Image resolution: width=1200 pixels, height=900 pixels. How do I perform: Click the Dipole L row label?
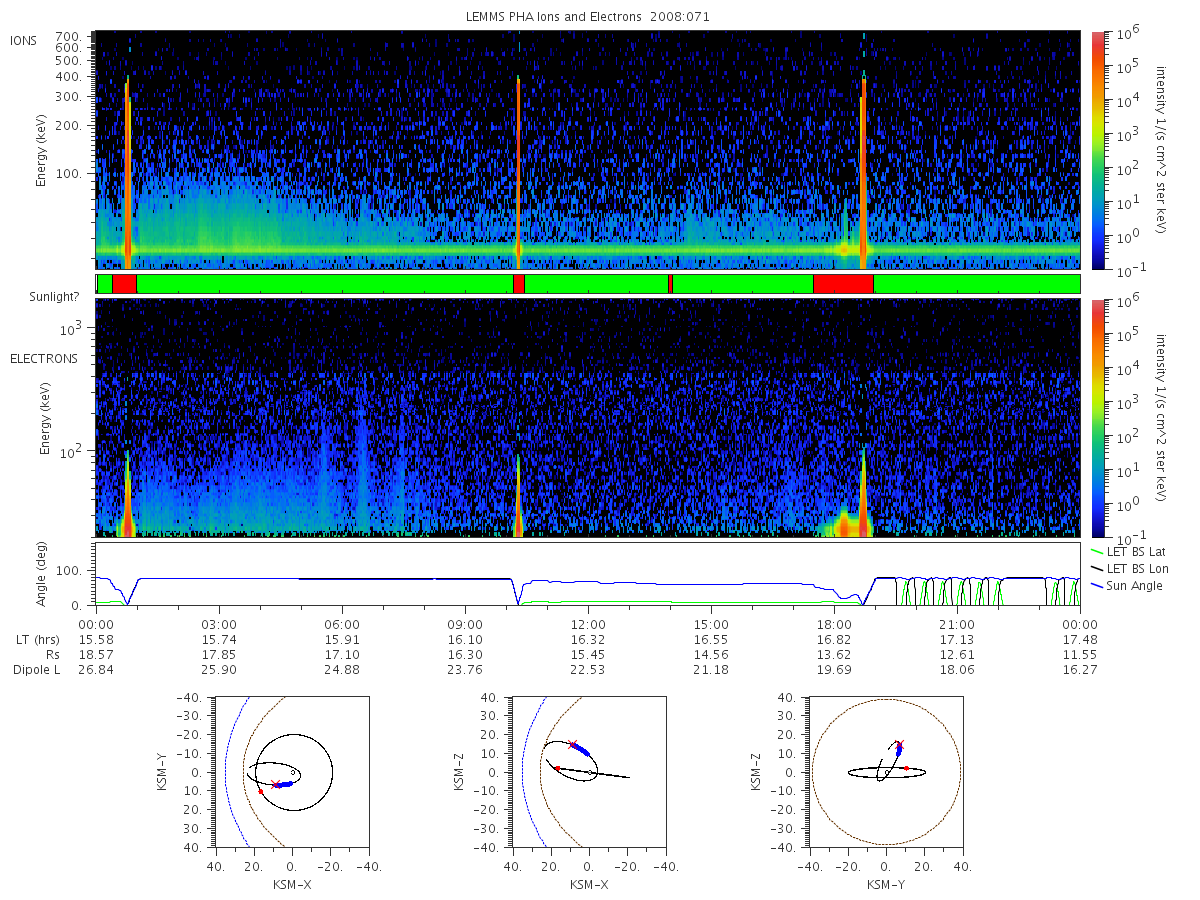(x=36, y=669)
